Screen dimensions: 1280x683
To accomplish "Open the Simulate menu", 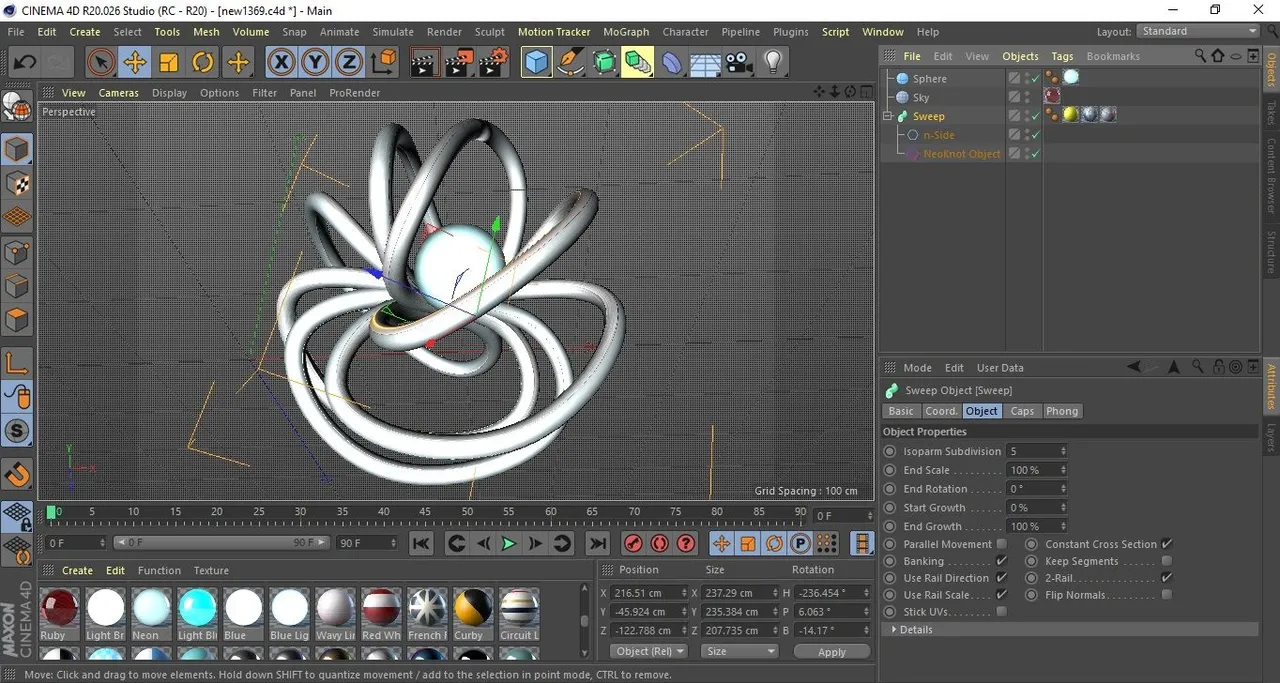I will 393,32.
